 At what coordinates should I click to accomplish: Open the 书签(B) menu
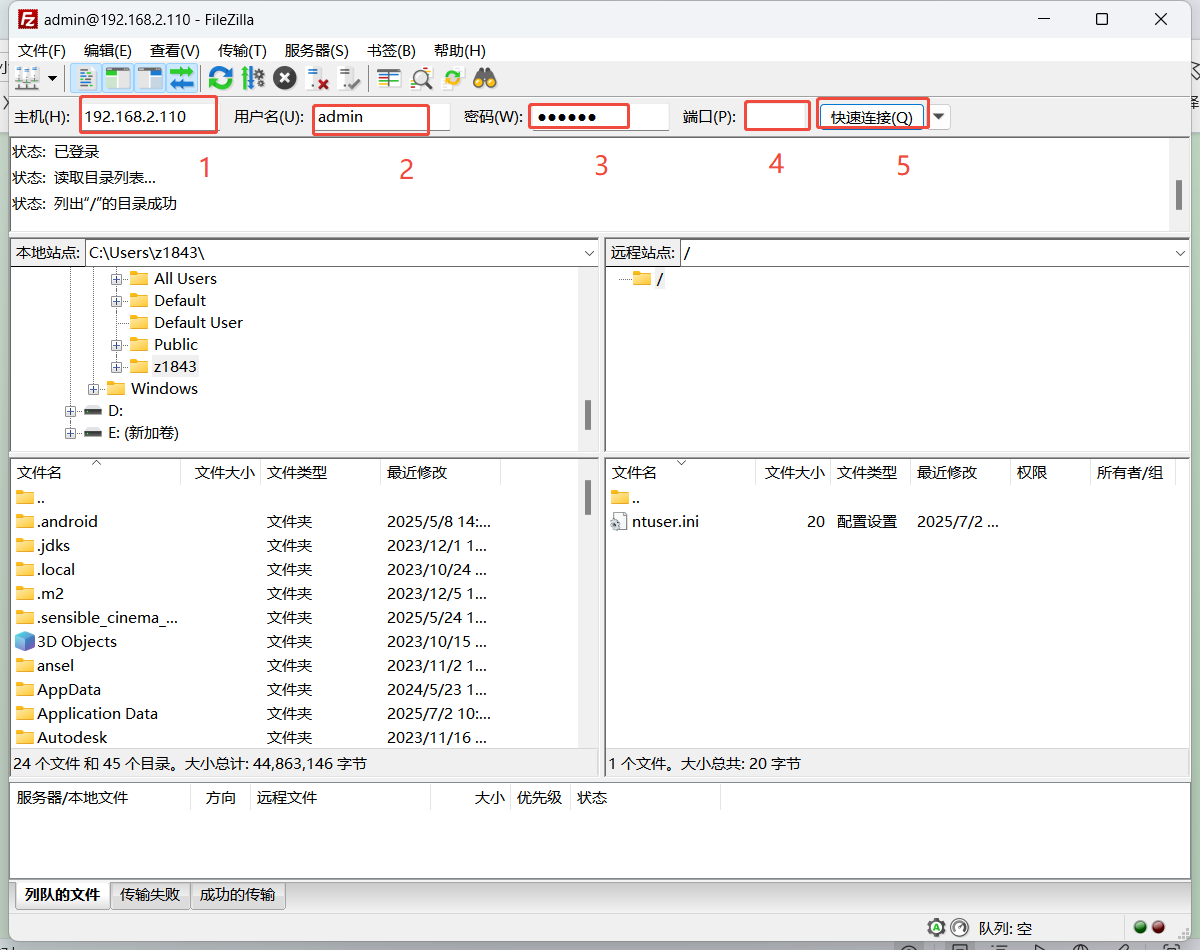click(x=391, y=50)
